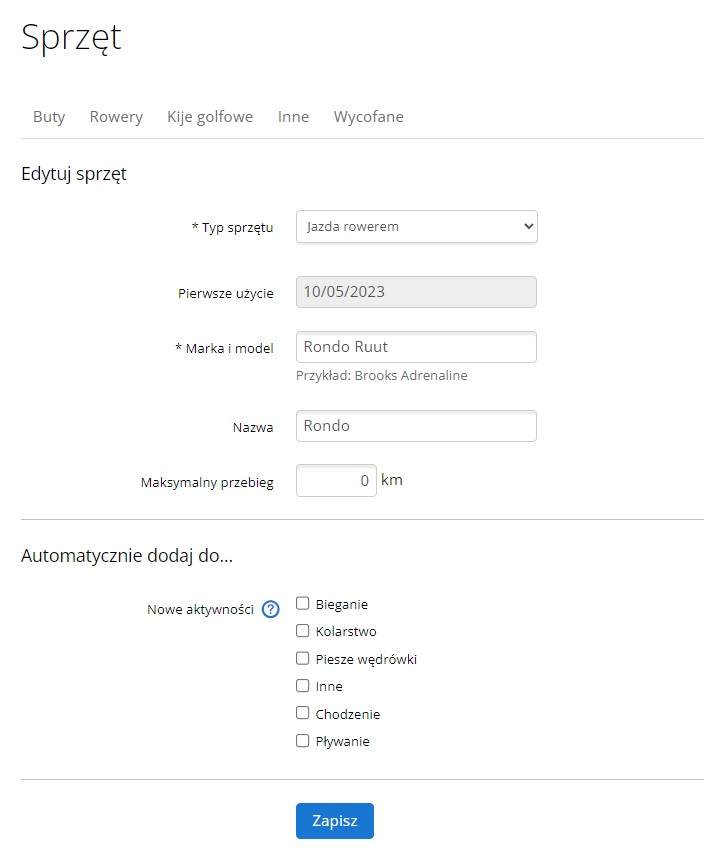Check the Pływanie checkbox

[x=302, y=740]
